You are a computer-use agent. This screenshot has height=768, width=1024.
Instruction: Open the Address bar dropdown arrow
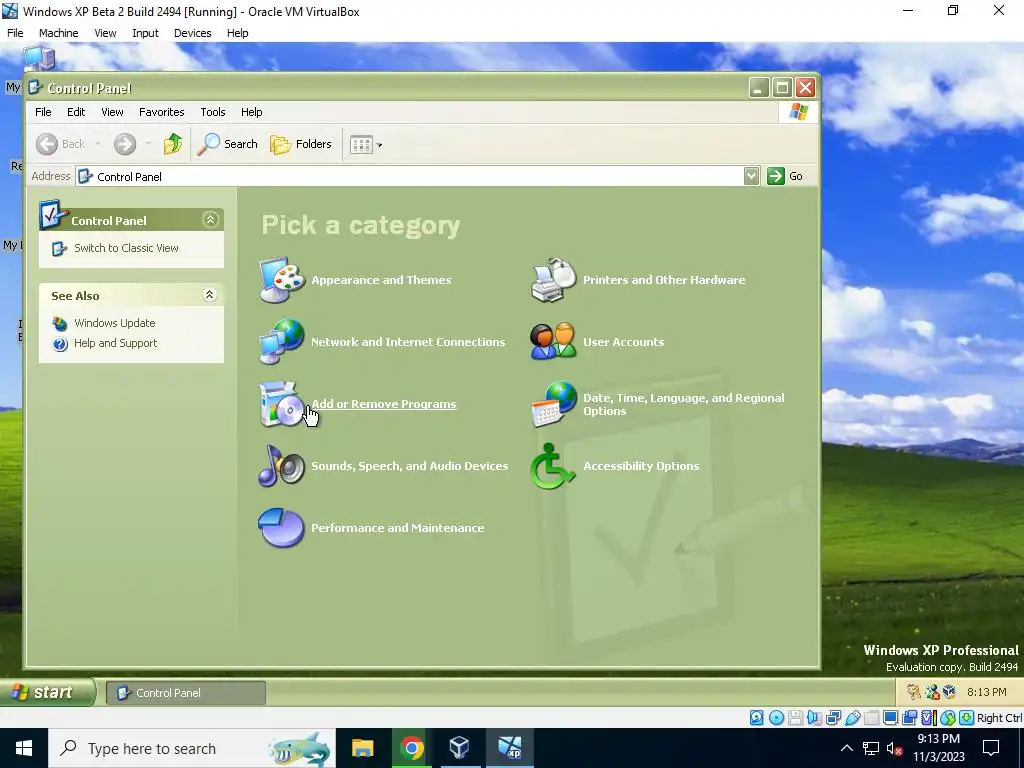pyautogui.click(x=752, y=176)
